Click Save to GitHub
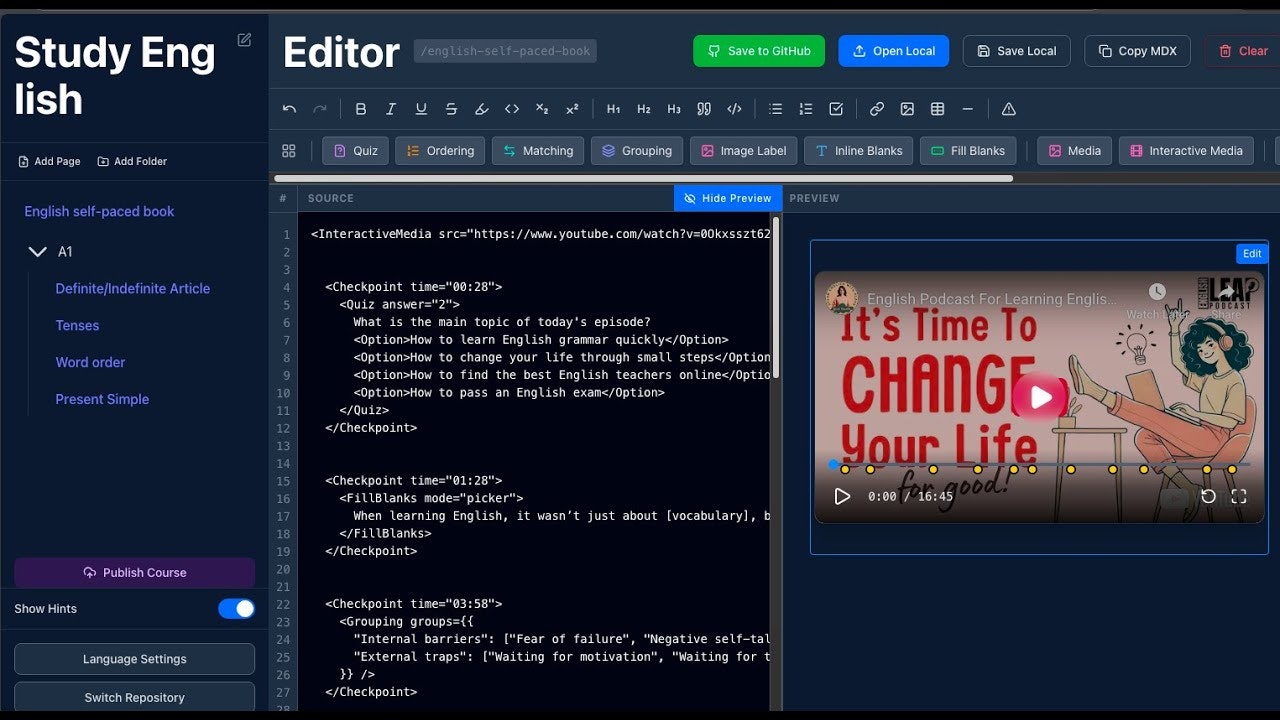1280x720 pixels. [759, 51]
